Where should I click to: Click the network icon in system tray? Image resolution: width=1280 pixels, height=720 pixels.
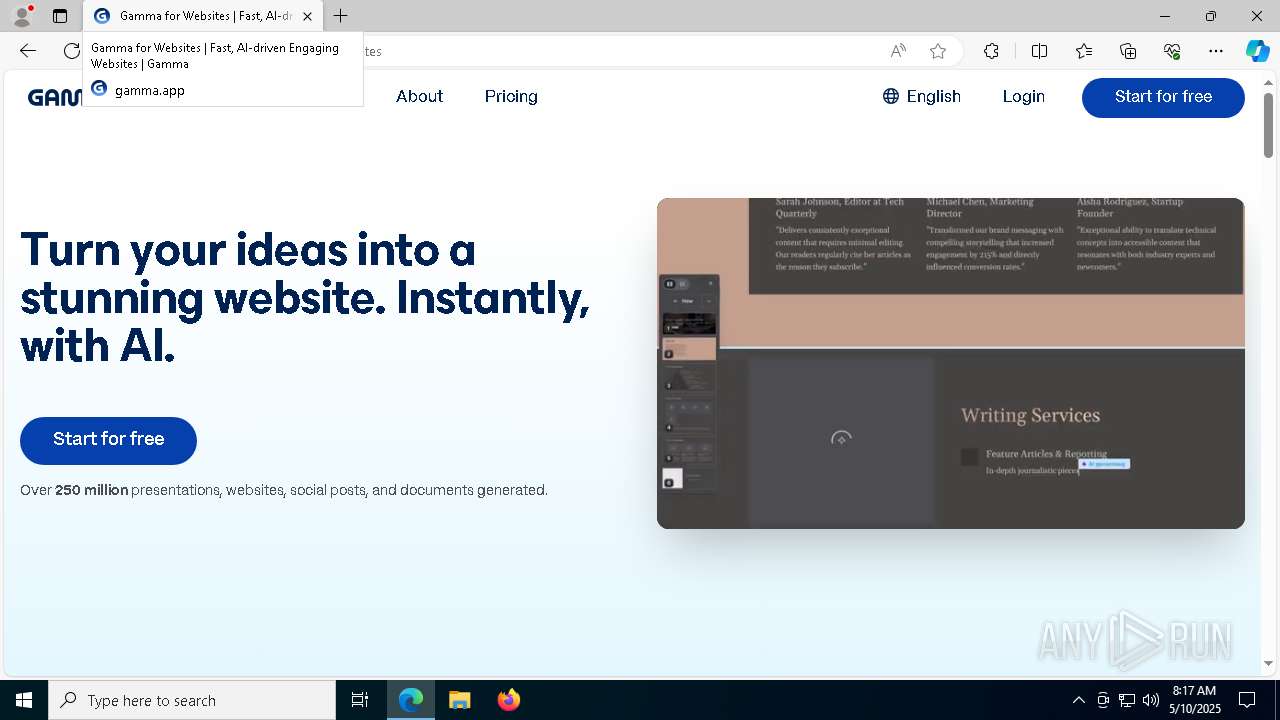[x=1127, y=700]
